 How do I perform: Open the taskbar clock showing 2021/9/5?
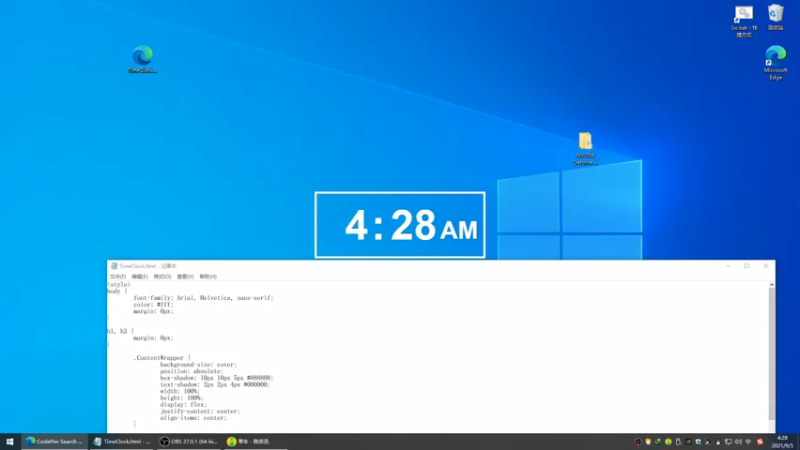(783, 442)
